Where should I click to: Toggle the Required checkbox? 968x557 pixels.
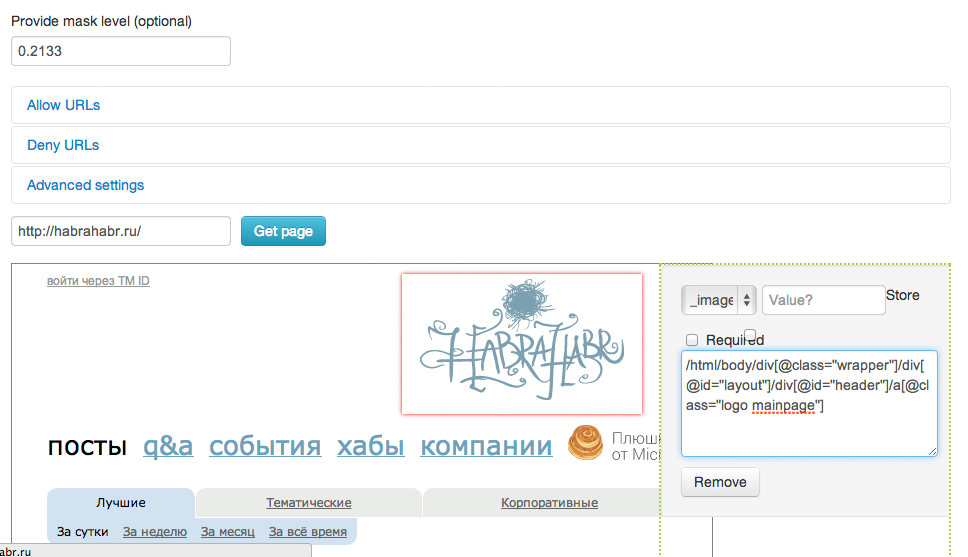(x=692, y=340)
